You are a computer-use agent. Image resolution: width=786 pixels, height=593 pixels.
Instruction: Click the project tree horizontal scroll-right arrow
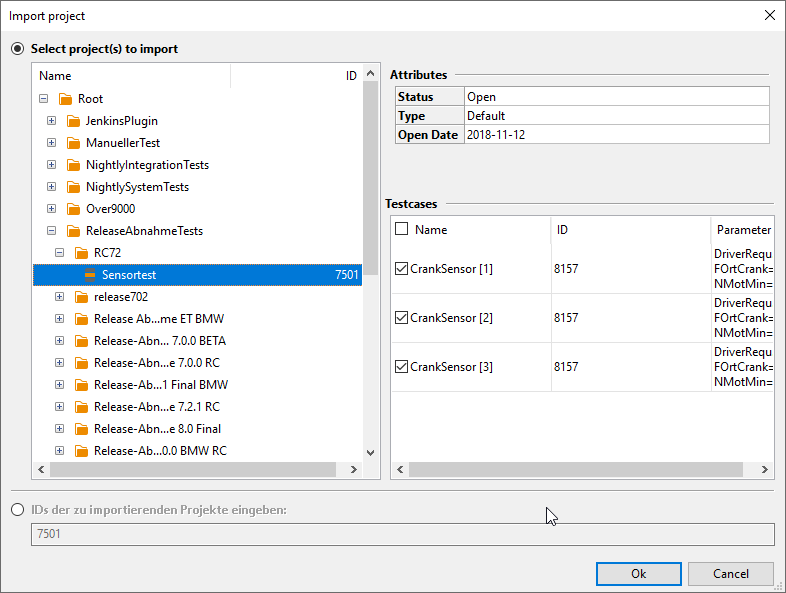[x=354, y=470]
